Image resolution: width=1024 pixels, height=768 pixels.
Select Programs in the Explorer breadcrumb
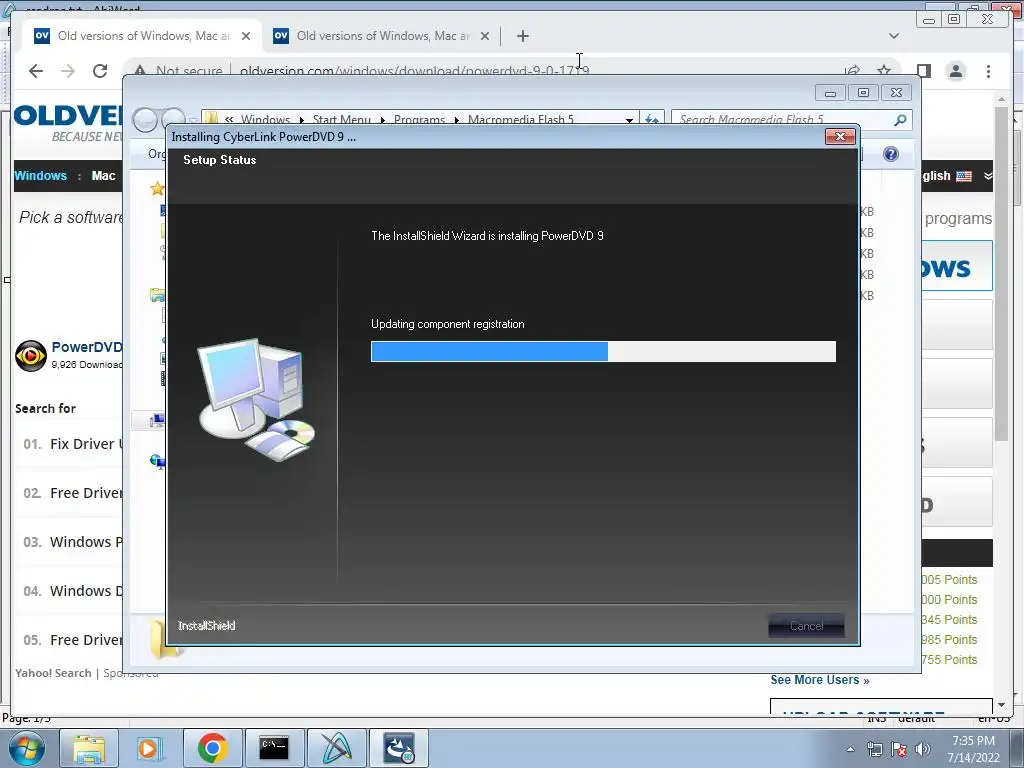pos(419,120)
